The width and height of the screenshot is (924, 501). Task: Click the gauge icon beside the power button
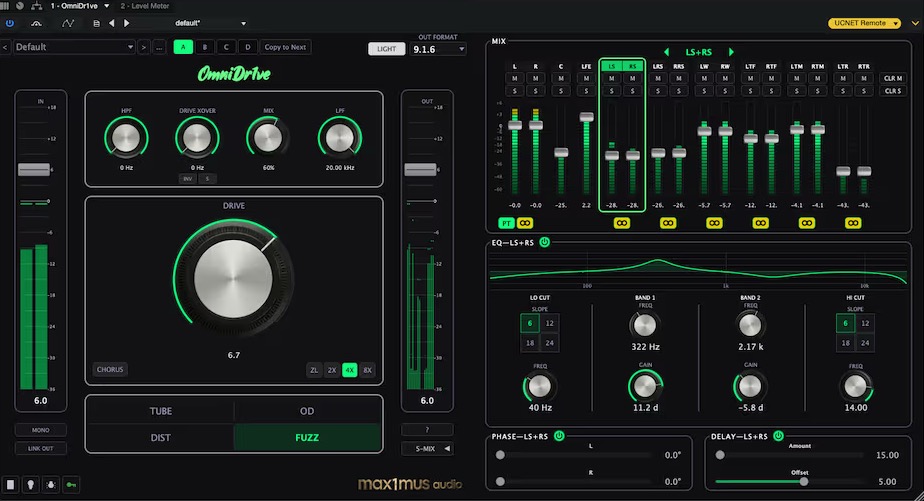[x=37, y=24]
